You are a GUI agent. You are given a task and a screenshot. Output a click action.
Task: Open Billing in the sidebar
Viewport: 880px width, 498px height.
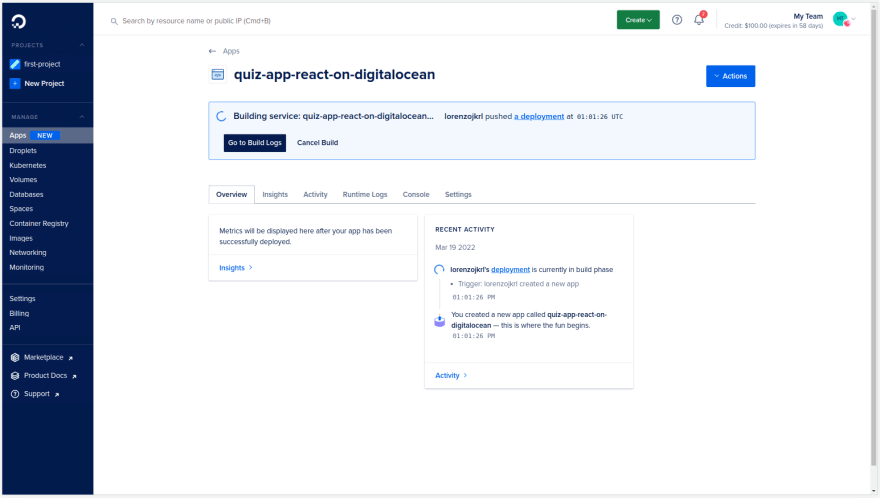[x=19, y=313]
